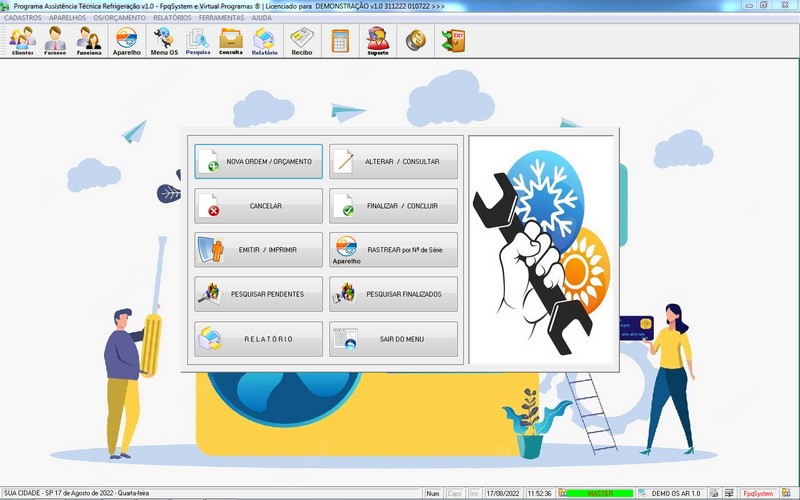Image resolution: width=800 pixels, height=500 pixels.
Task: Open the CADASTROS menu
Action: coord(23,18)
